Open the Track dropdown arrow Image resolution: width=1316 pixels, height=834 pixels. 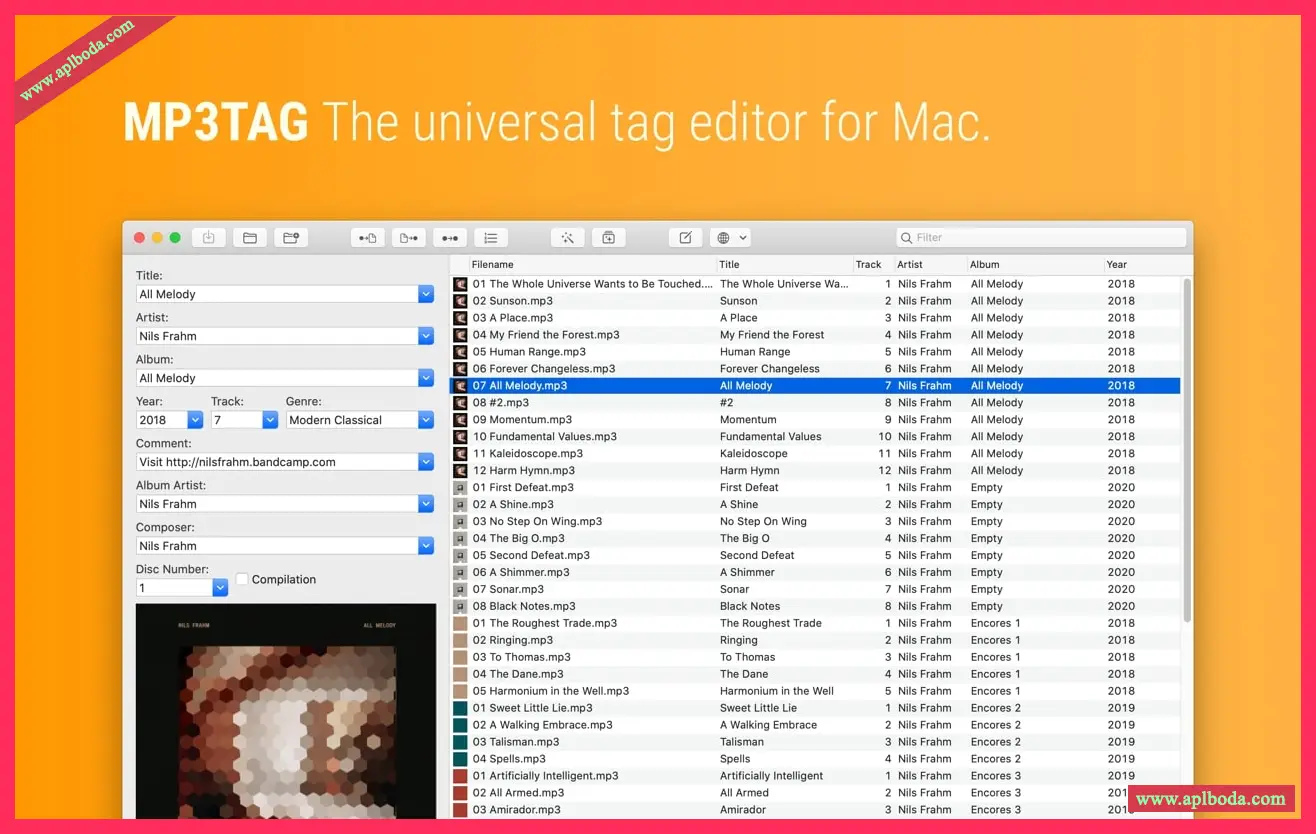pos(270,420)
